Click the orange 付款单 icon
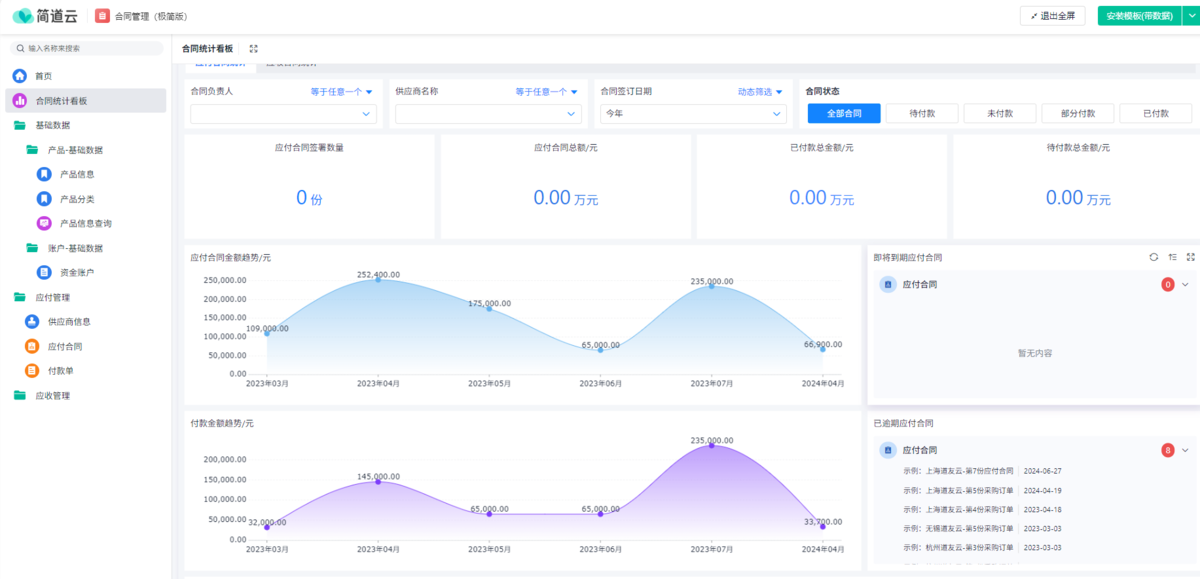 [x=32, y=371]
